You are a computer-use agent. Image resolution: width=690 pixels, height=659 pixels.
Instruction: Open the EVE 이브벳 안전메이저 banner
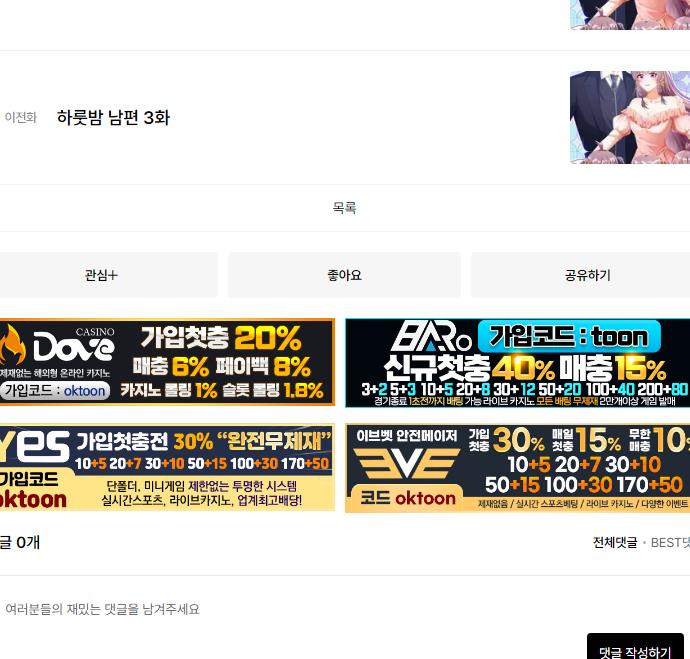pos(518,468)
